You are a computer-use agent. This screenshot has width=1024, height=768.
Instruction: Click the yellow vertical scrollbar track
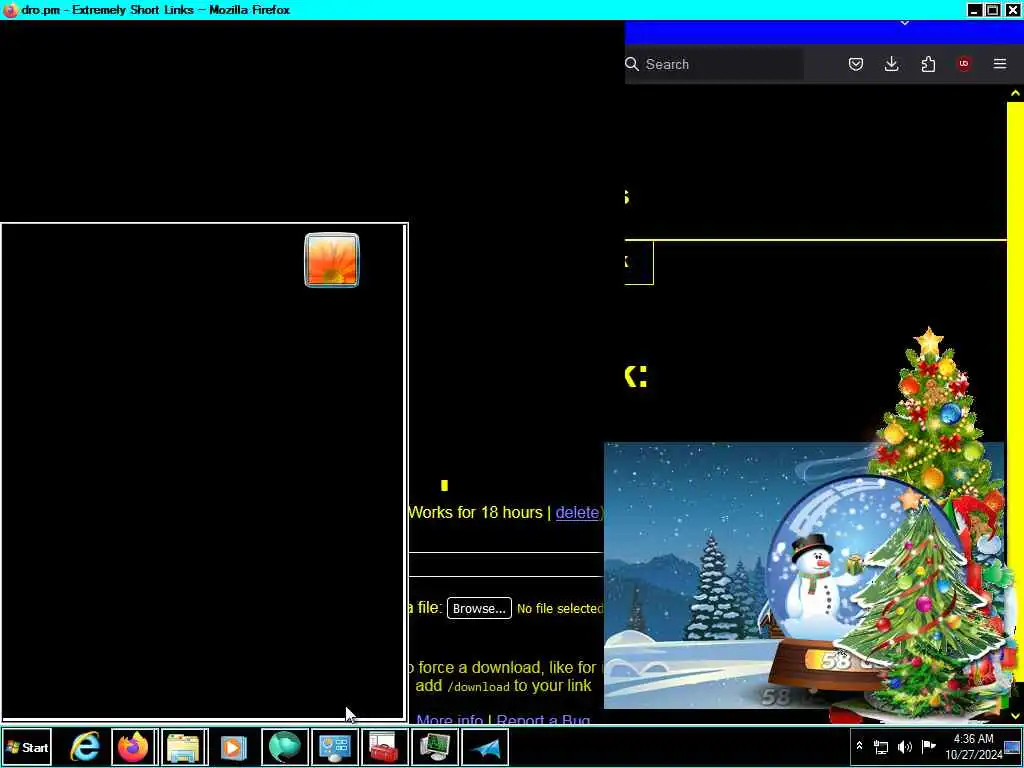[x=1015, y=392]
